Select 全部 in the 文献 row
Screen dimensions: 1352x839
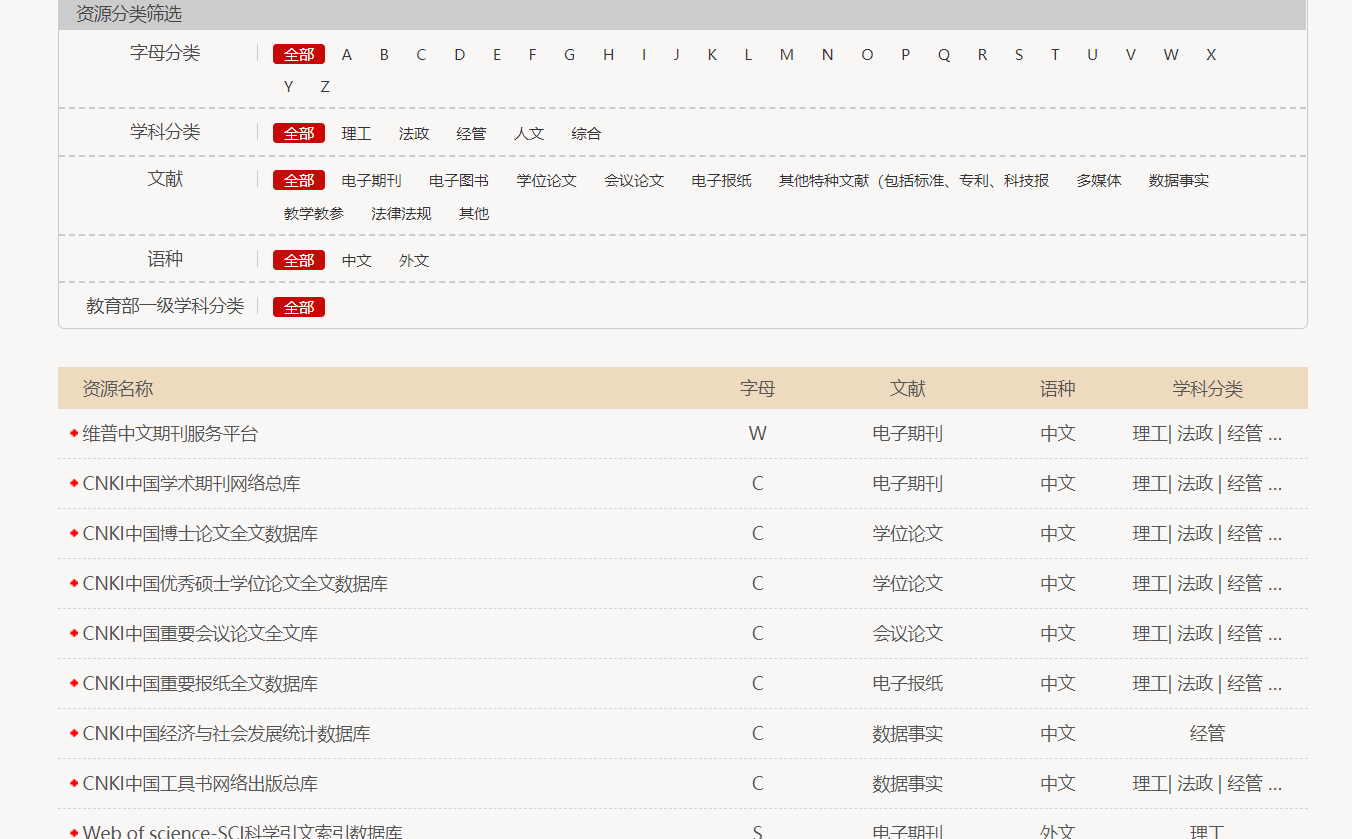[x=299, y=180]
